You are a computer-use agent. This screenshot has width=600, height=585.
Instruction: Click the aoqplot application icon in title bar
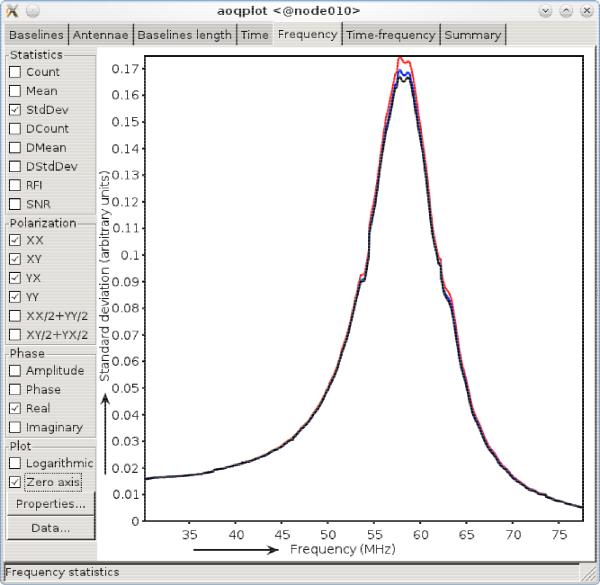[12, 11]
